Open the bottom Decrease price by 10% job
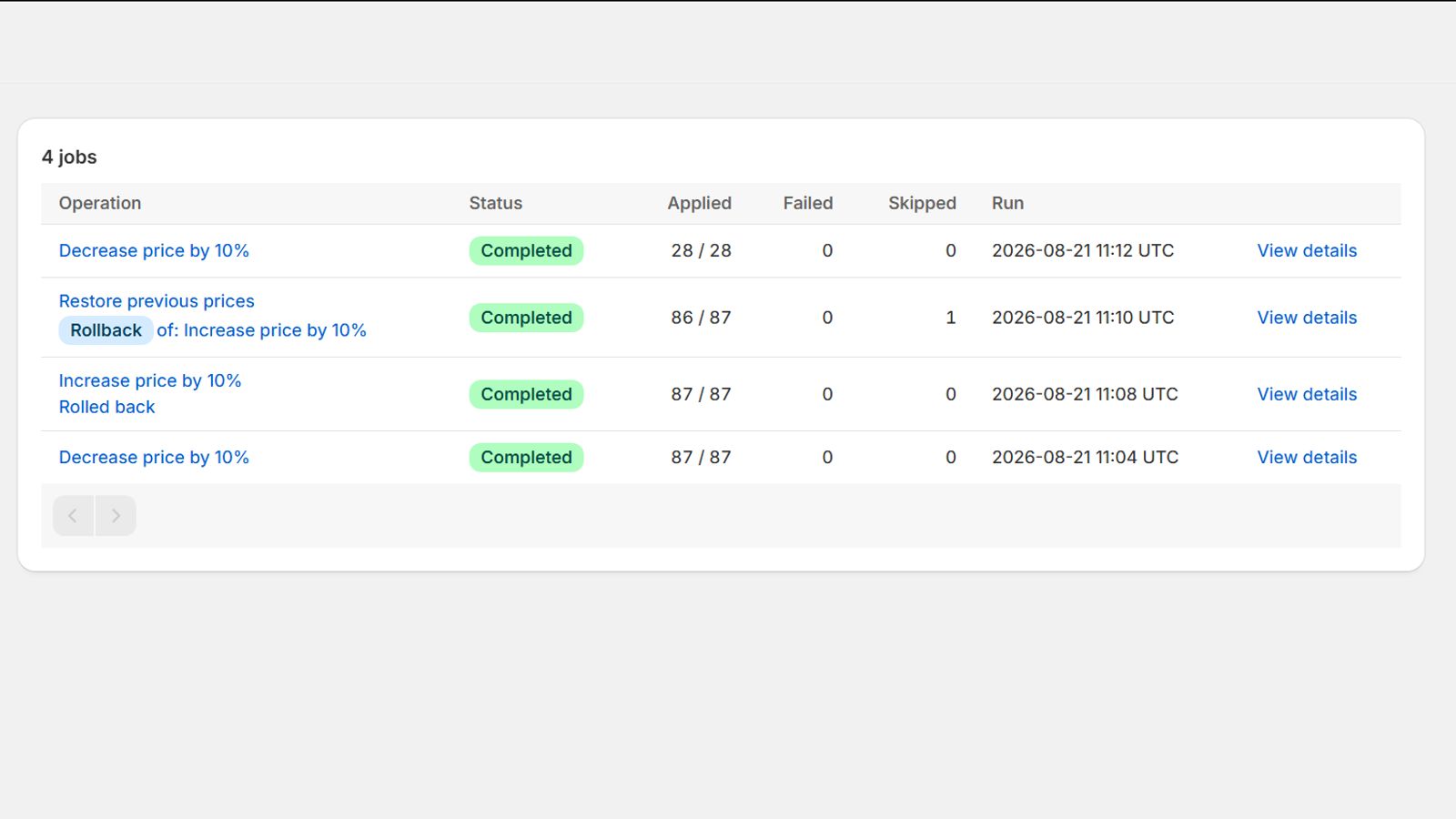 (154, 457)
